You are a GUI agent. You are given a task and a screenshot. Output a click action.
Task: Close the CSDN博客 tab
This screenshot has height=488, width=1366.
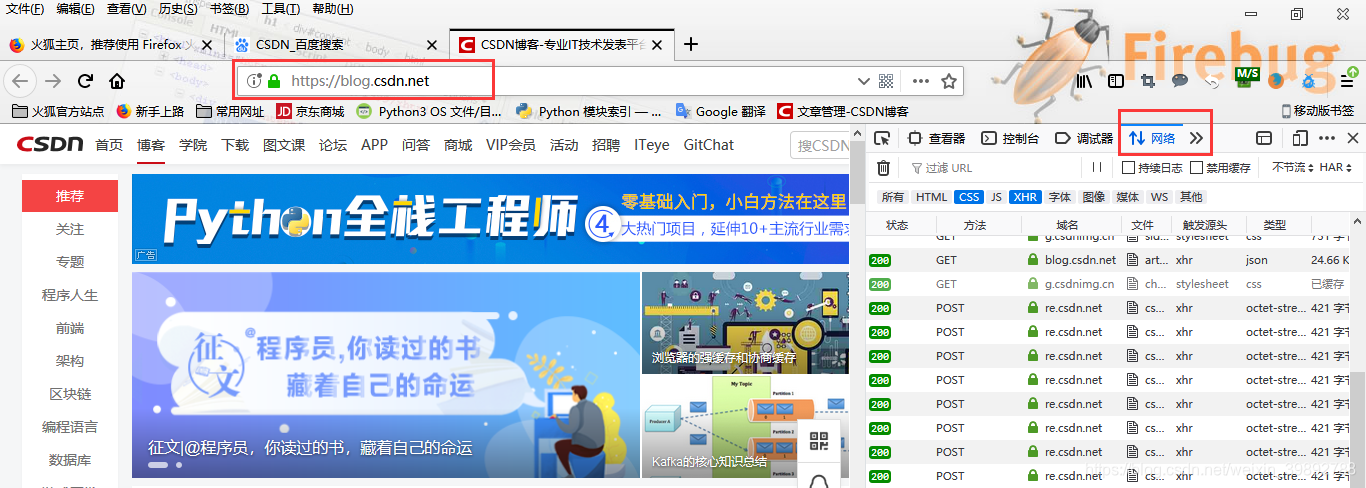659,44
